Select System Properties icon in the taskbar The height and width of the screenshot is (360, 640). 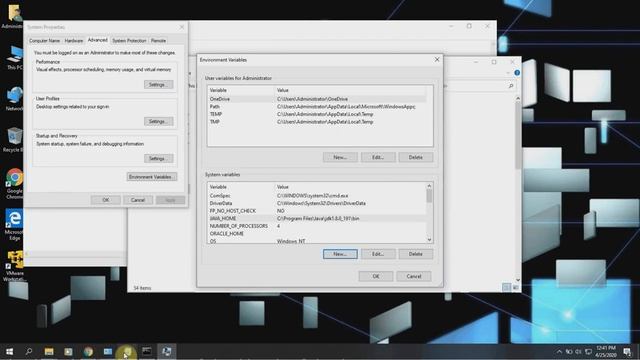(x=167, y=351)
